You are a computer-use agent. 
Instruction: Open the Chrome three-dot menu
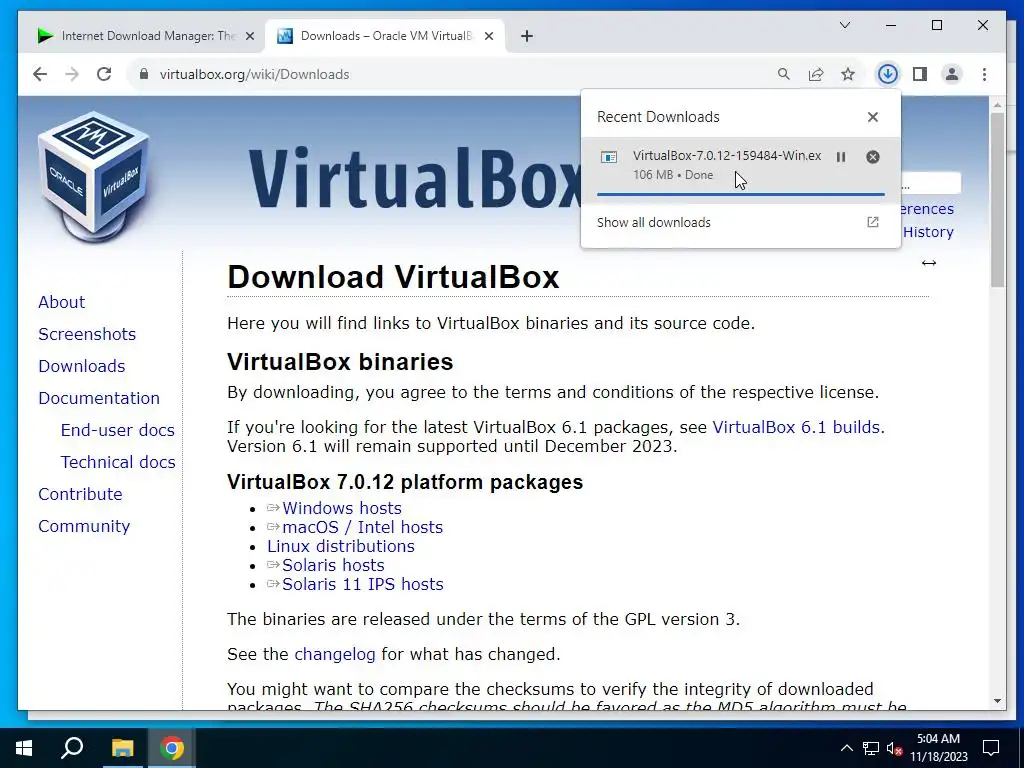click(984, 74)
